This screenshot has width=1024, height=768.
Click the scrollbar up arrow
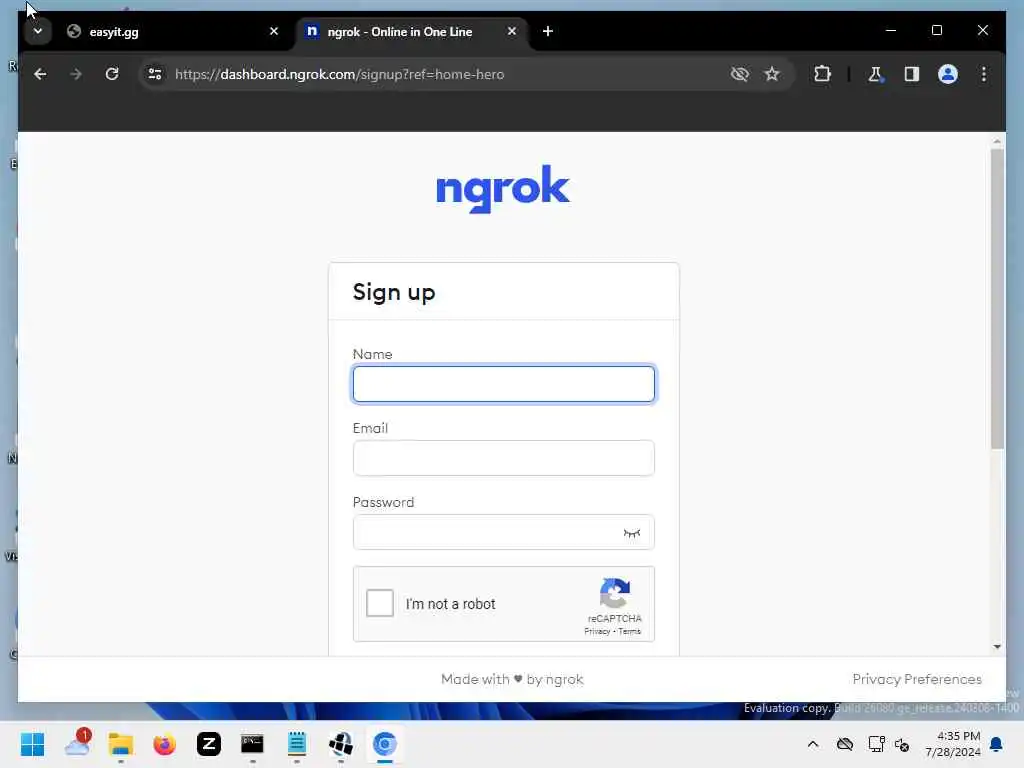997,141
